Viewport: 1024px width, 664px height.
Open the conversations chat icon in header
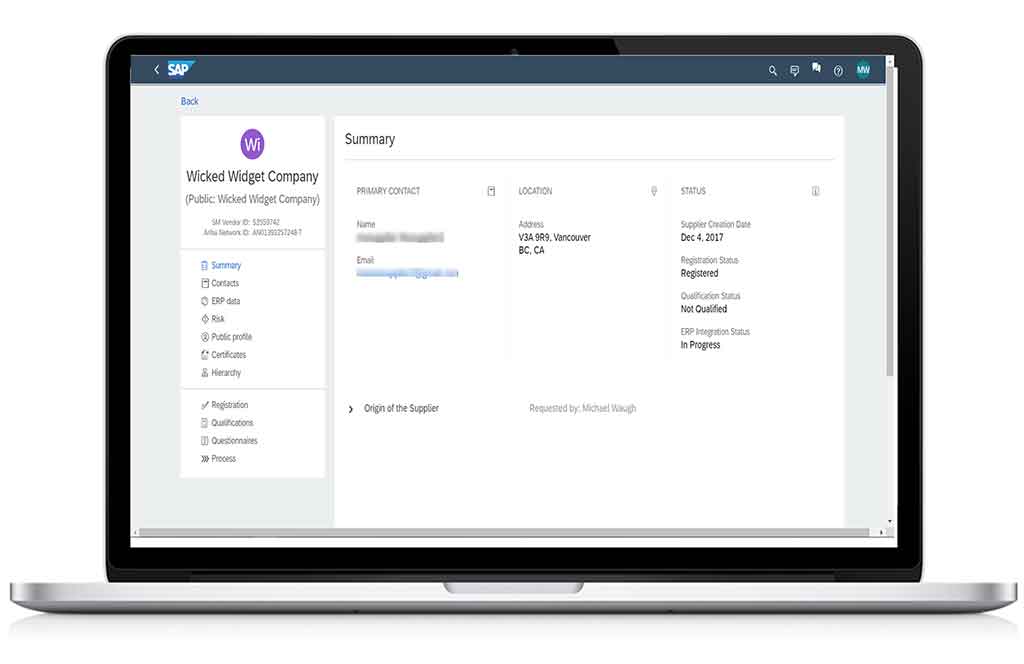(816, 68)
